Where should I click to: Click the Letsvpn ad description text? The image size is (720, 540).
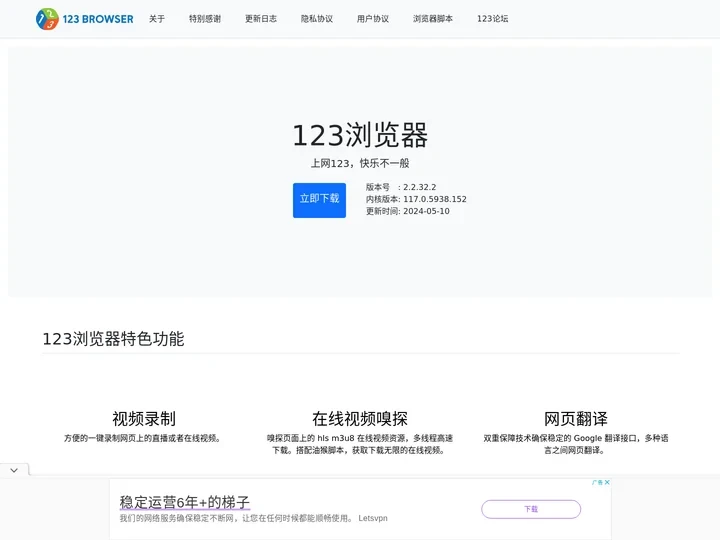pos(253,518)
